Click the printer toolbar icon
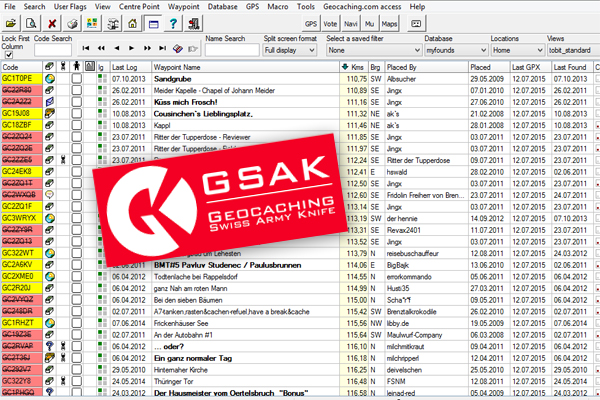Image resolution: width=600 pixels, height=400 pixels. coord(72,24)
